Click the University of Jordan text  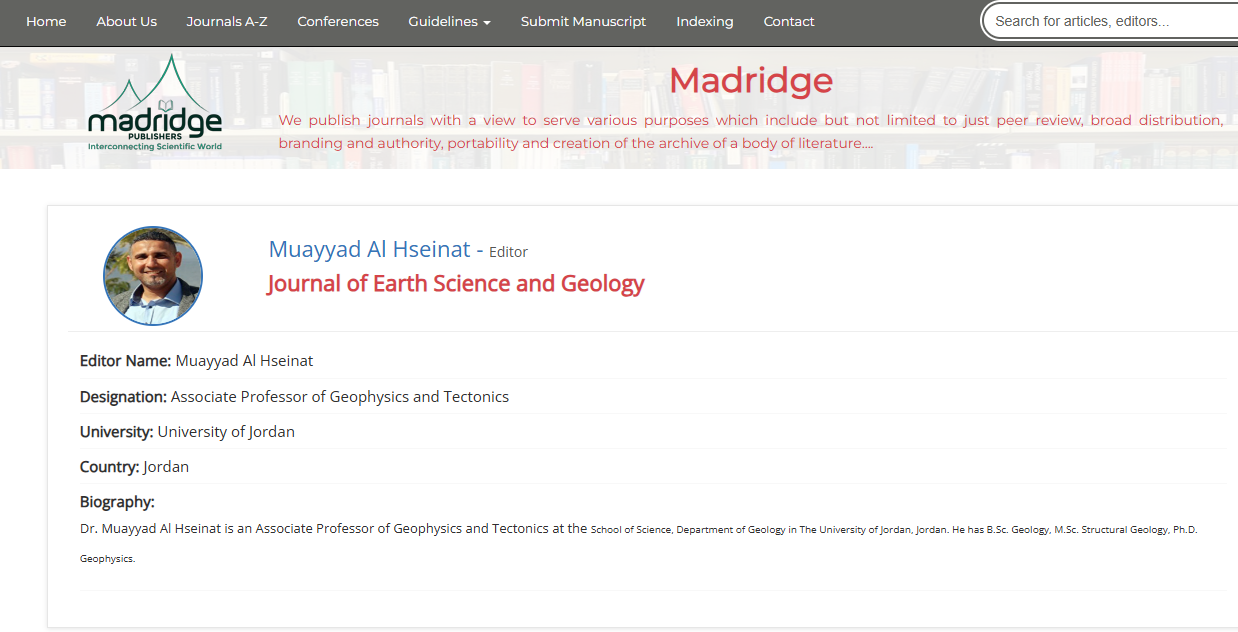coord(226,432)
